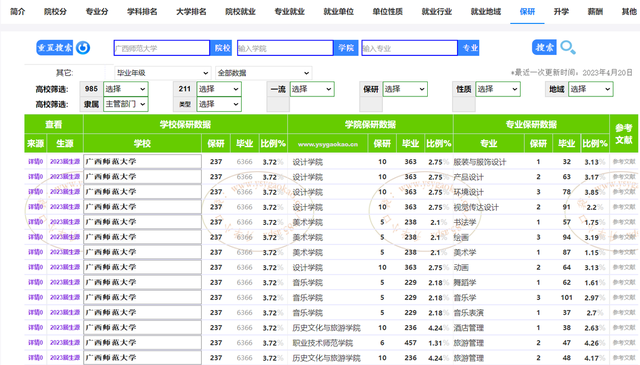Image resolution: width=640 pixels, height=365 pixels.
Task: Click 广西师范大学 school field in 音乐学 row
Action: coord(142,297)
